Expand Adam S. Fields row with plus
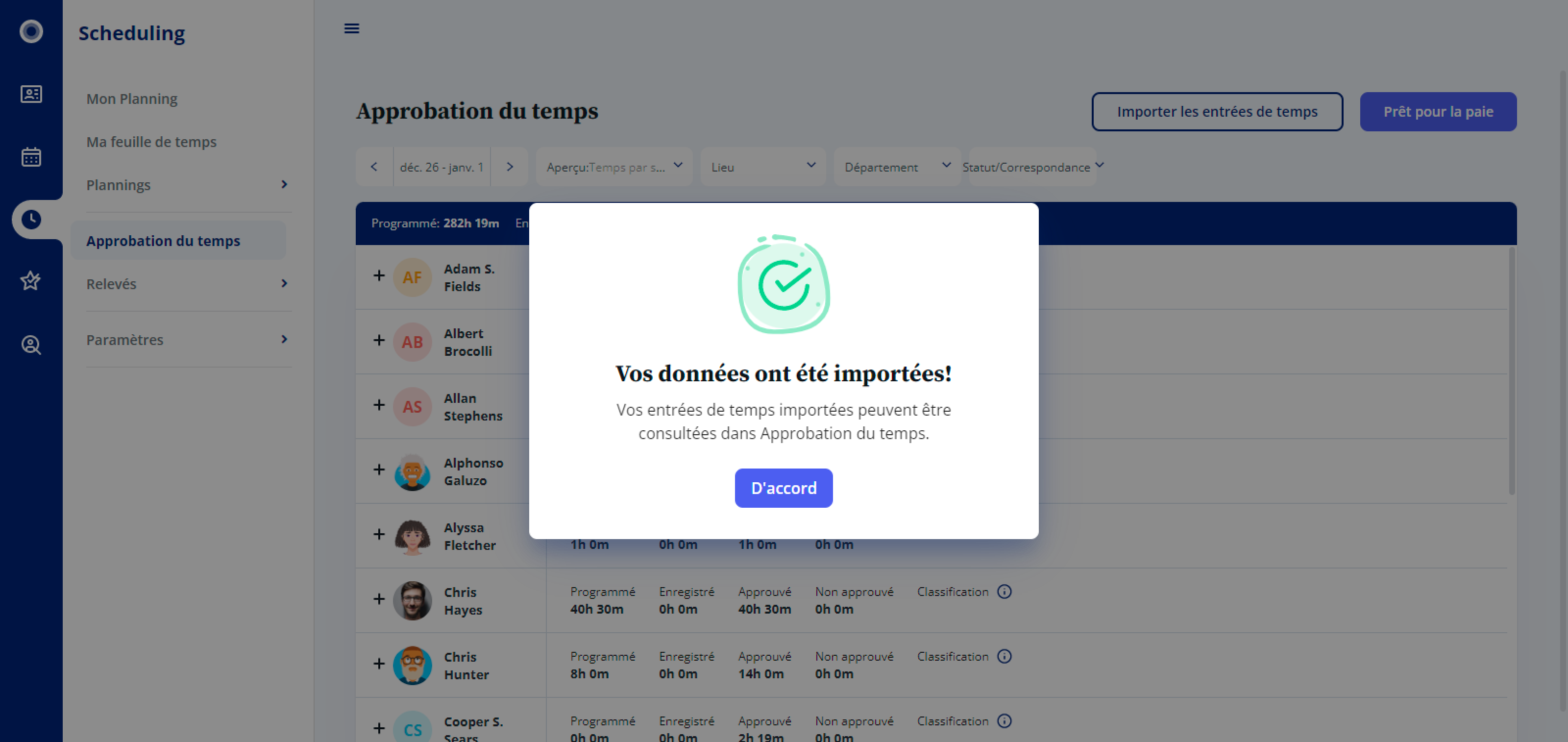Image resolution: width=1568 pixels, height=742 pixels. pos(379,276)
